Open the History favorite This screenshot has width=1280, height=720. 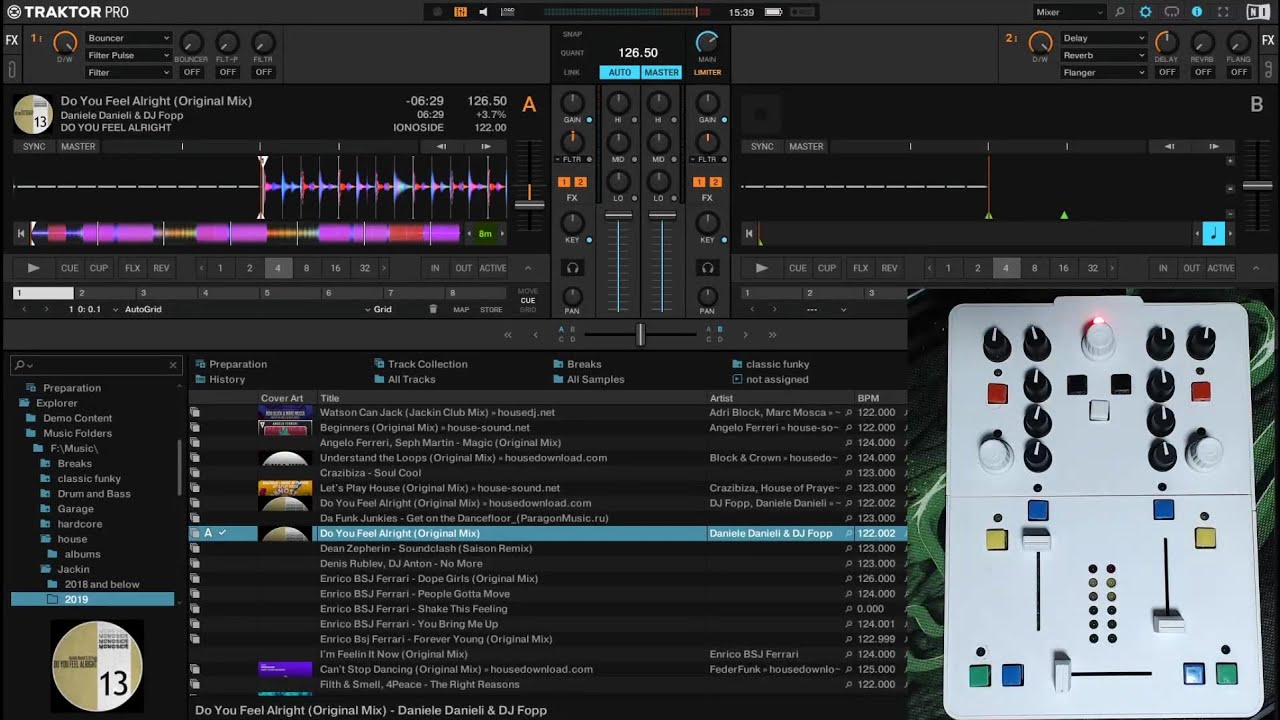(220, 379)
